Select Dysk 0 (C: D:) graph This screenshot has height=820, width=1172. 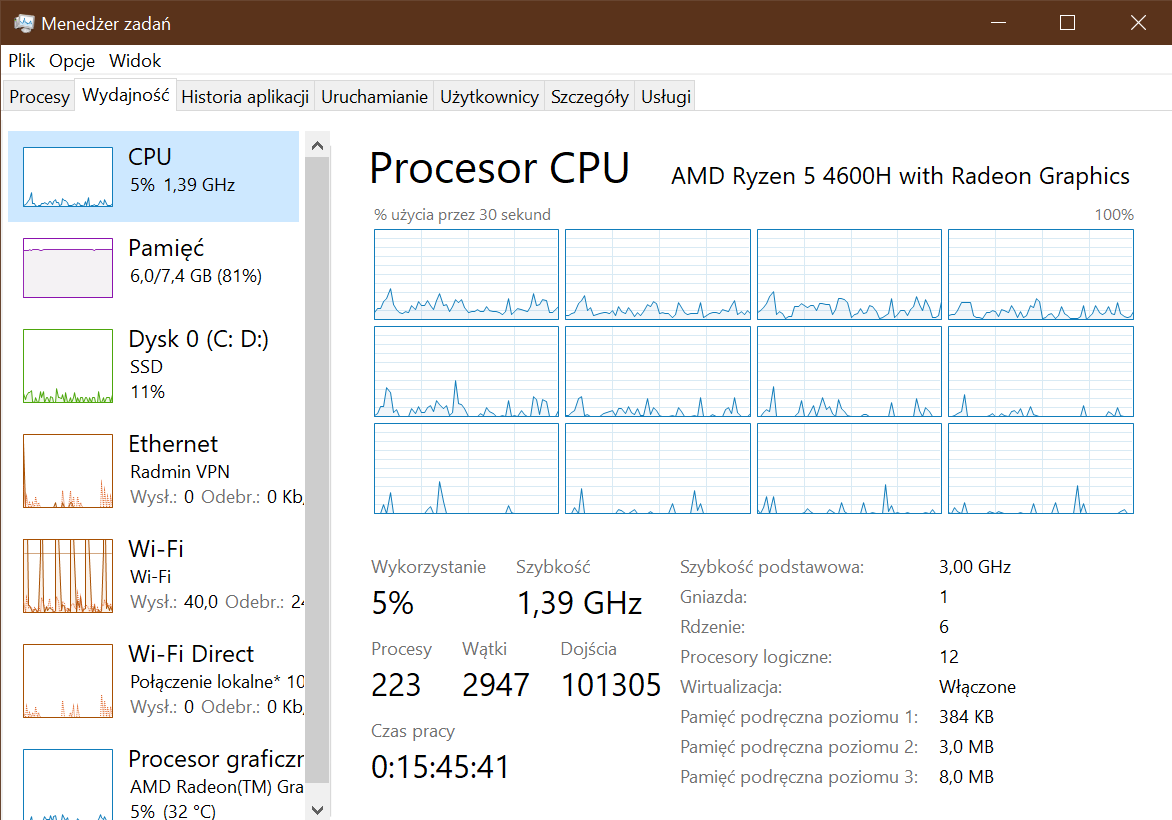(68, 366)
